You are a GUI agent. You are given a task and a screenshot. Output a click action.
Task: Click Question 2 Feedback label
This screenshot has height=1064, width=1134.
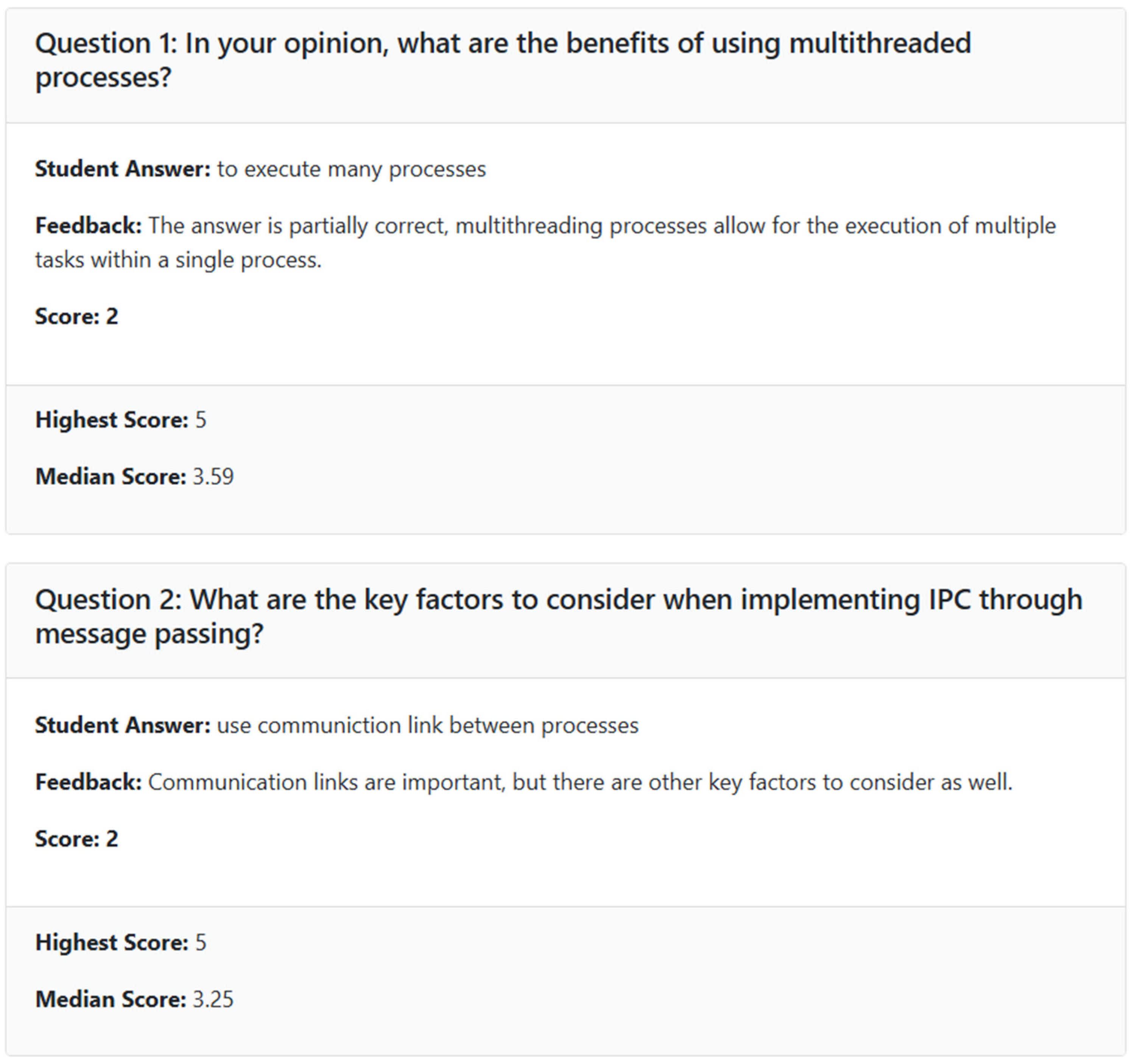click(89, 782)
